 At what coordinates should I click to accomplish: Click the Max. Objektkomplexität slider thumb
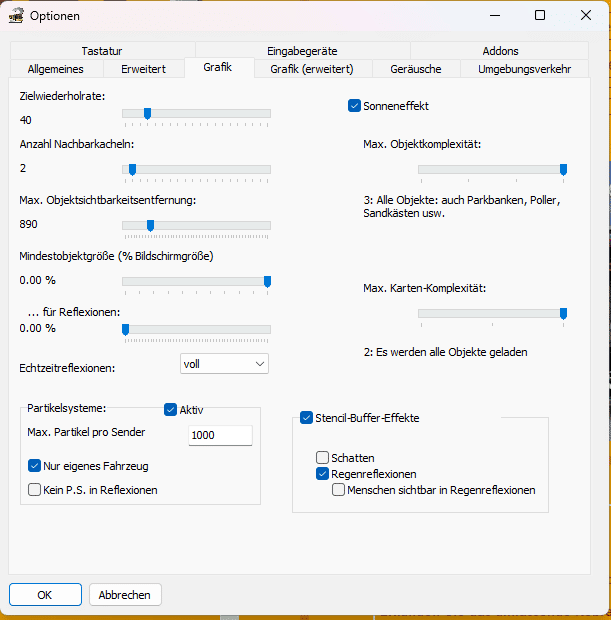tap(563, 169)
